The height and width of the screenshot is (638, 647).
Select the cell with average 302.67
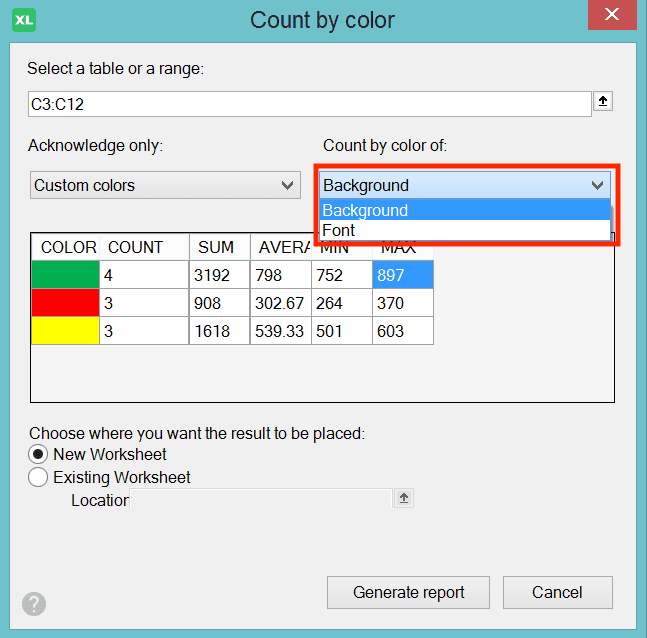(x=281, y=302)
